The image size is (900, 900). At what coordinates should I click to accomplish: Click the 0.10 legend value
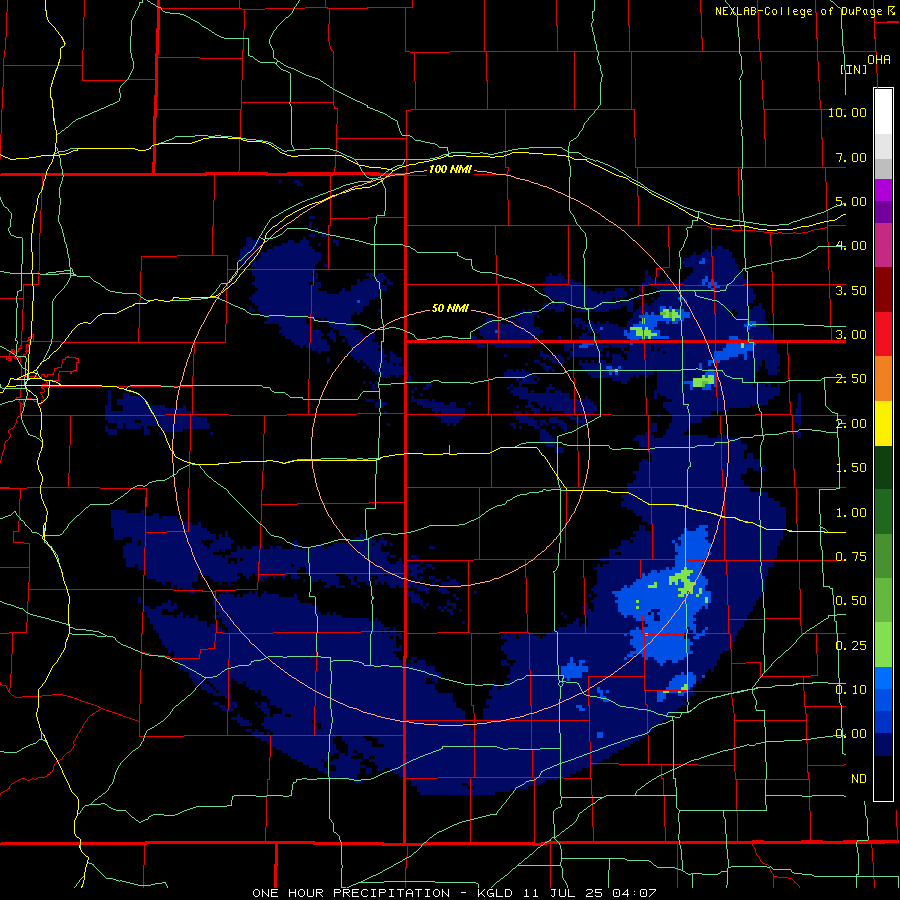(851, 690)
